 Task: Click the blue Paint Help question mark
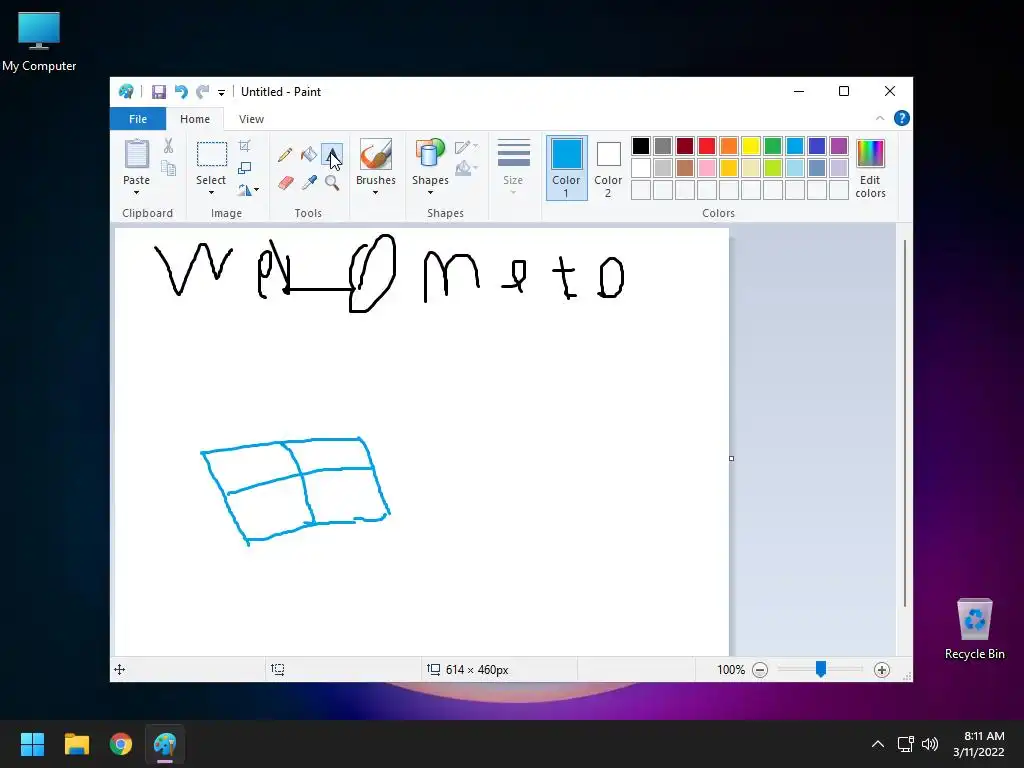[902, 118]
